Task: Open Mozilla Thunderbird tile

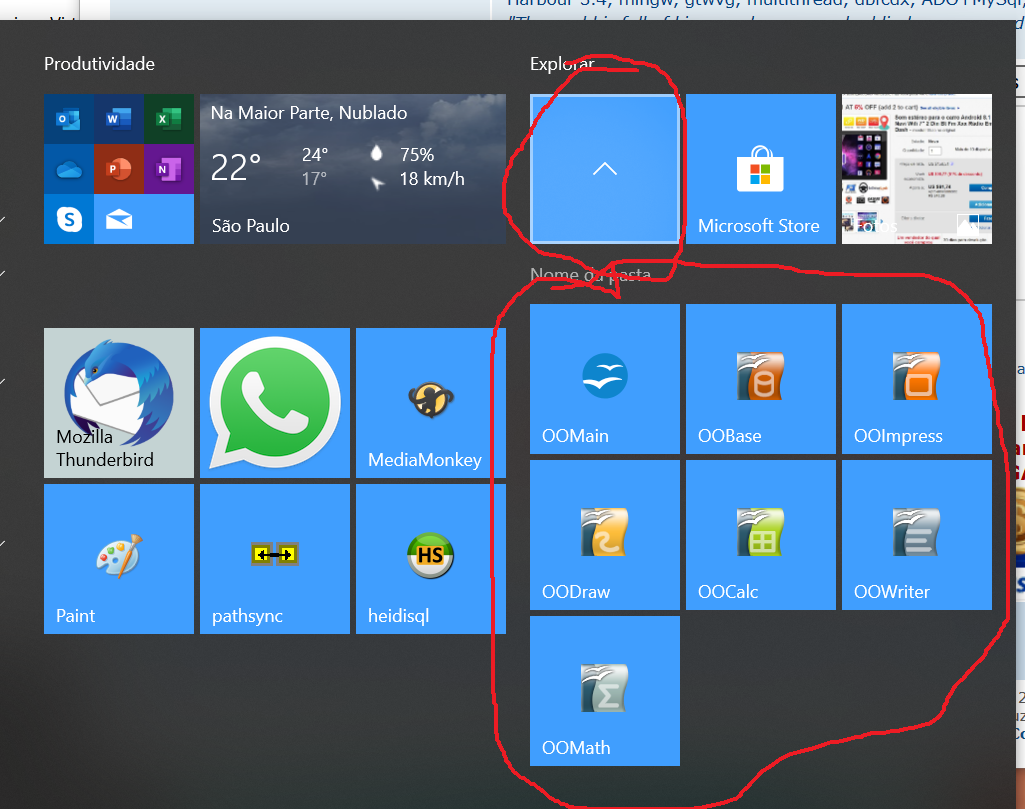Action: tap(118, 403)
